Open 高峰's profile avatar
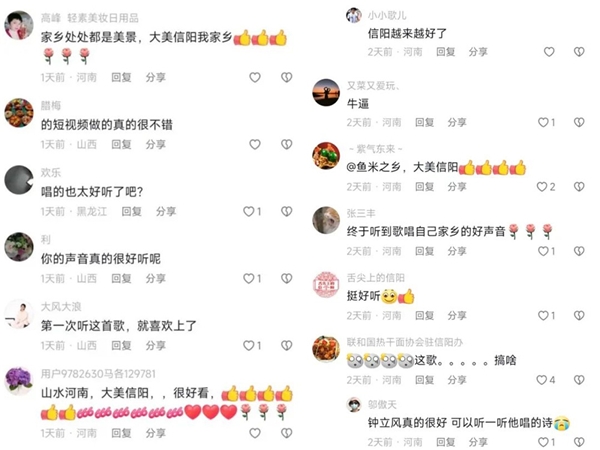 point(18,25)
